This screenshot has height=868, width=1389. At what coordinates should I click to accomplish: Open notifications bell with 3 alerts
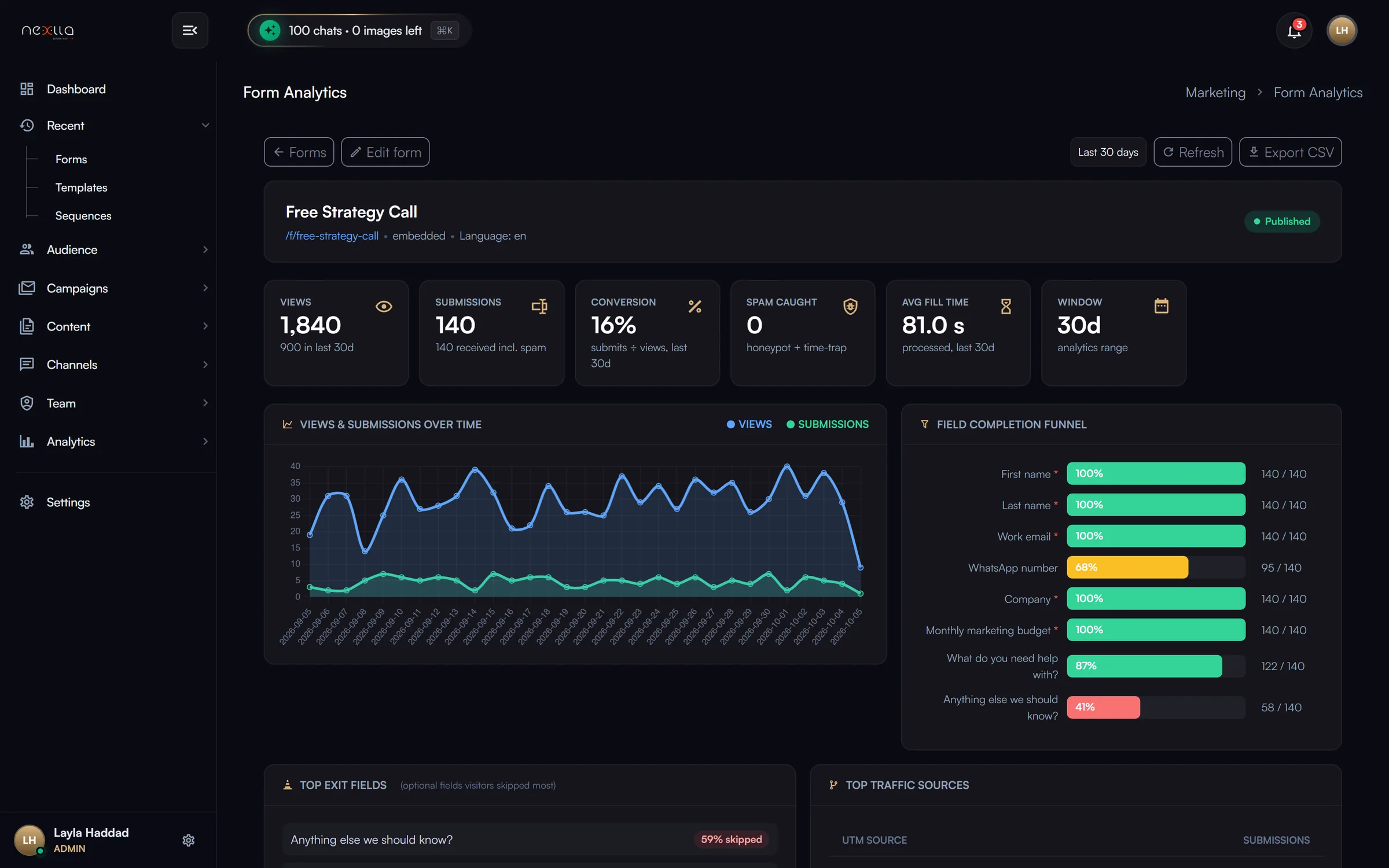[1294, 30]
